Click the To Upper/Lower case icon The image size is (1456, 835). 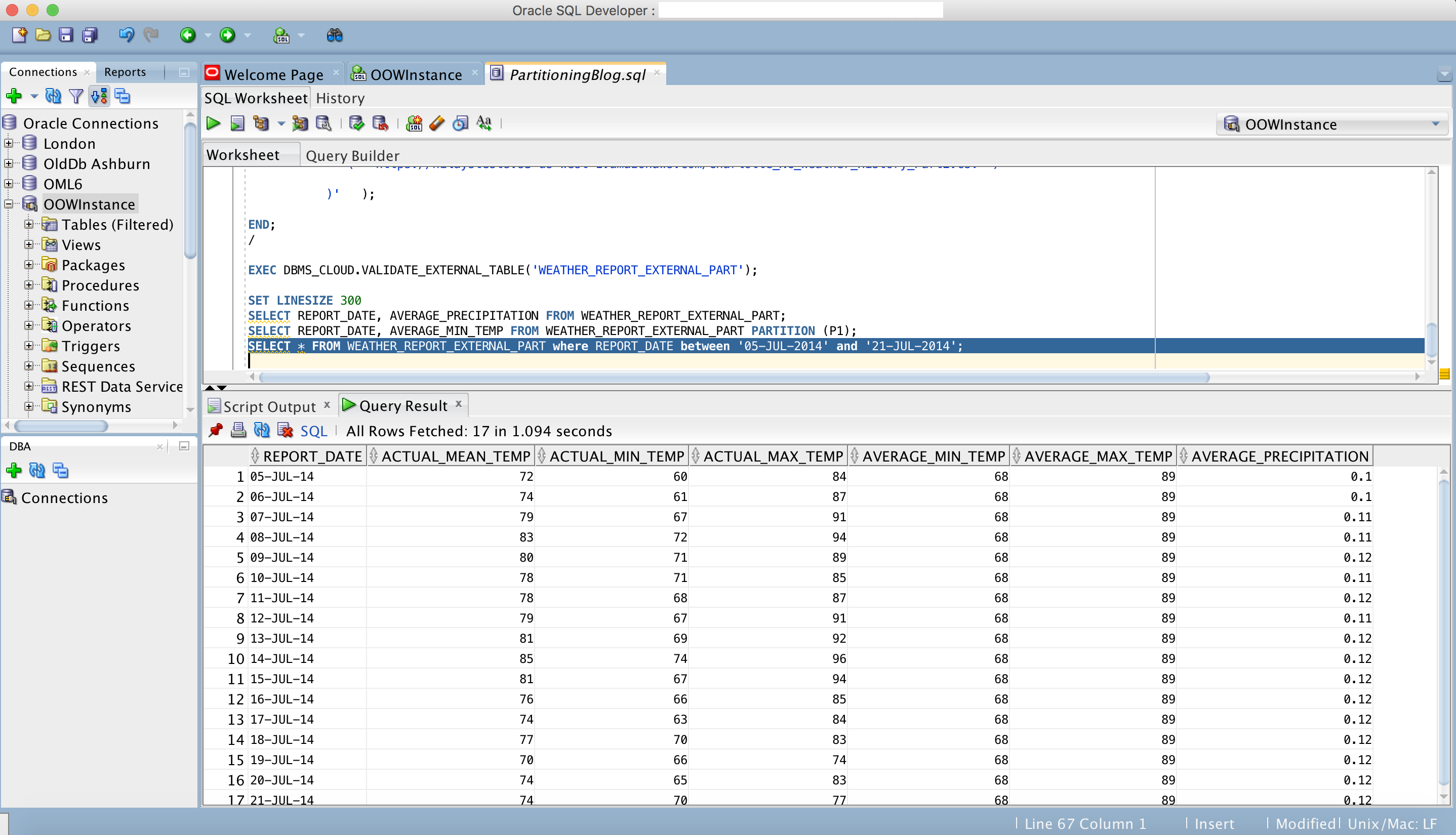(483, 123)
